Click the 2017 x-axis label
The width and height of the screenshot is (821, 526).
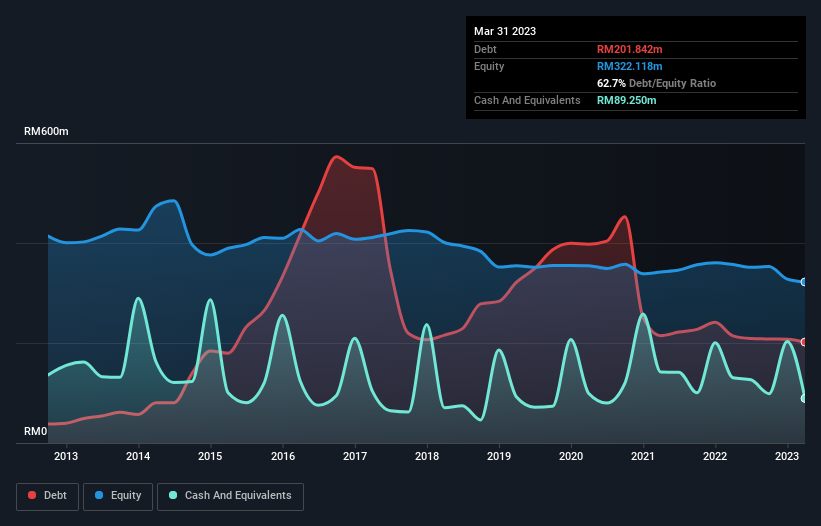(x=355, y=456)
